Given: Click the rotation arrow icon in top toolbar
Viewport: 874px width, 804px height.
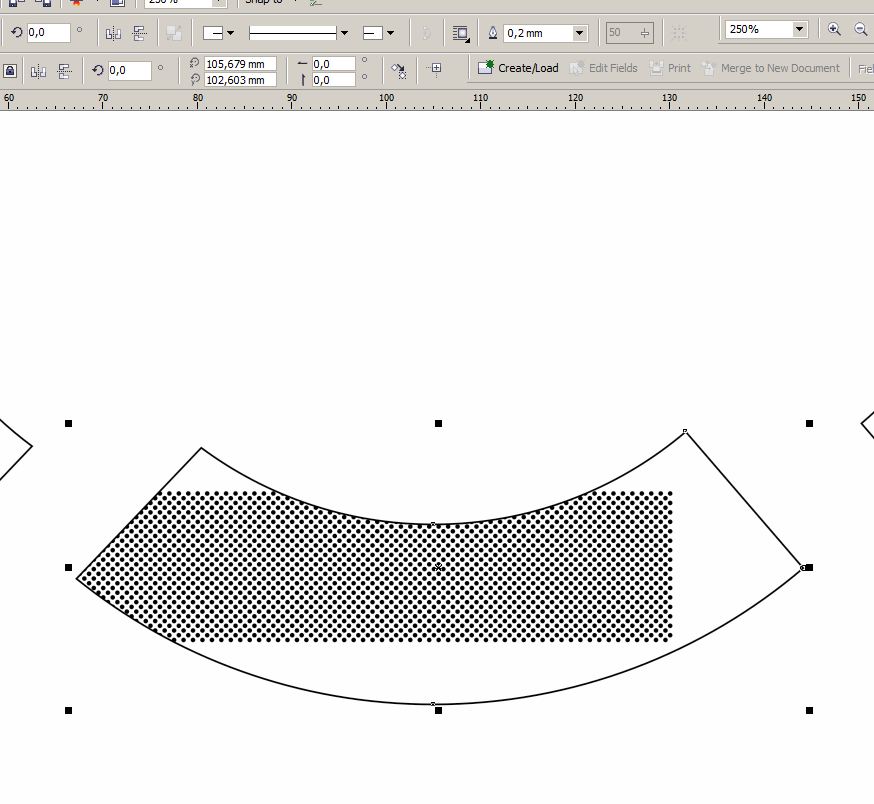Looking at the screenshot, I should [17, 32].
